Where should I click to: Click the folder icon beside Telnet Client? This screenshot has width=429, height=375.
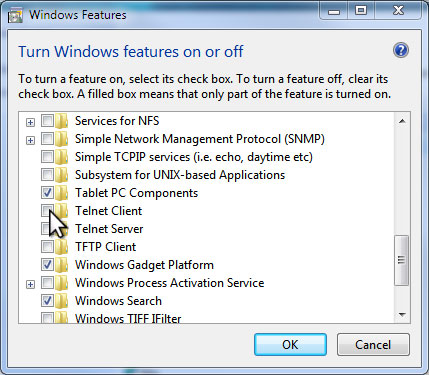click(61, 211)
